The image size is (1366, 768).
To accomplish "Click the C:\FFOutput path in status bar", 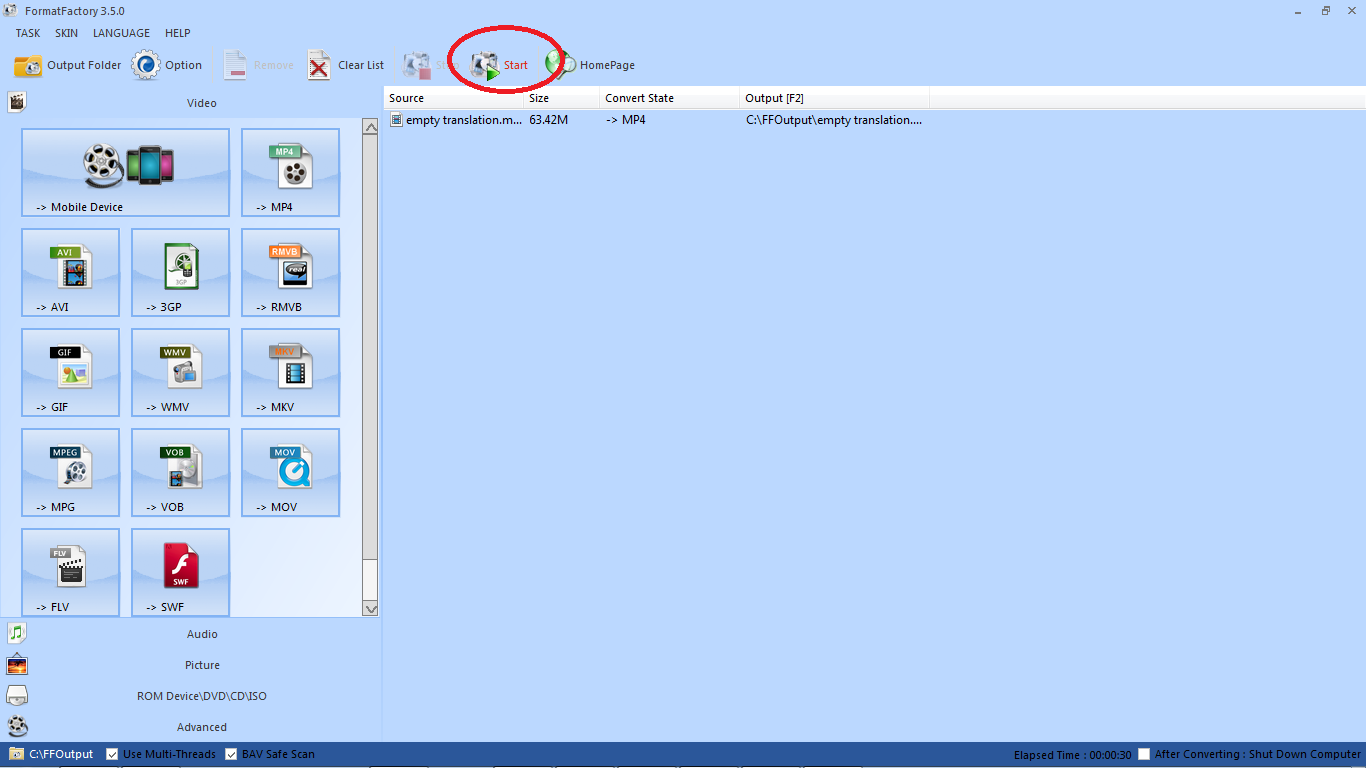I will coord(61,754).
